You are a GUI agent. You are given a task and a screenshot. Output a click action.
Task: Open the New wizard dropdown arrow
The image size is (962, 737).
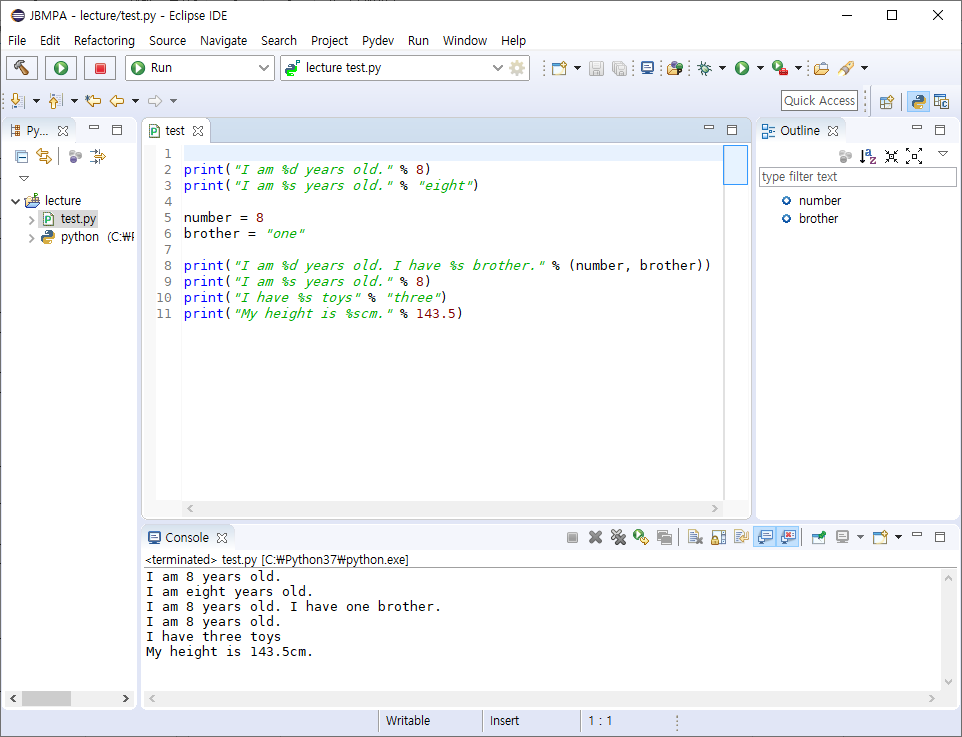(577, 68)
